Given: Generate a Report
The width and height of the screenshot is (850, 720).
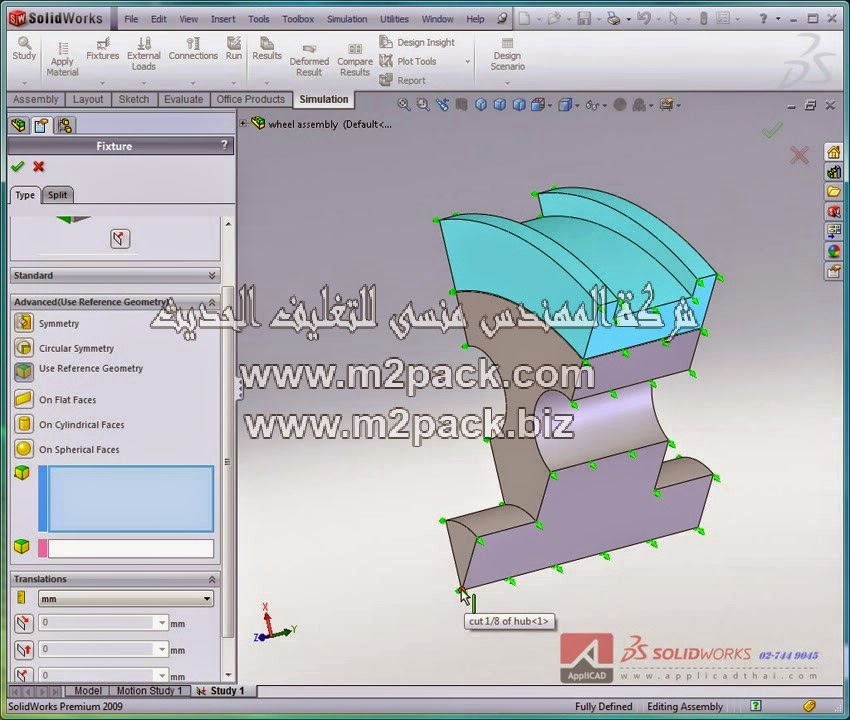Looking at the screenshot, I should (x=402, y=80).
